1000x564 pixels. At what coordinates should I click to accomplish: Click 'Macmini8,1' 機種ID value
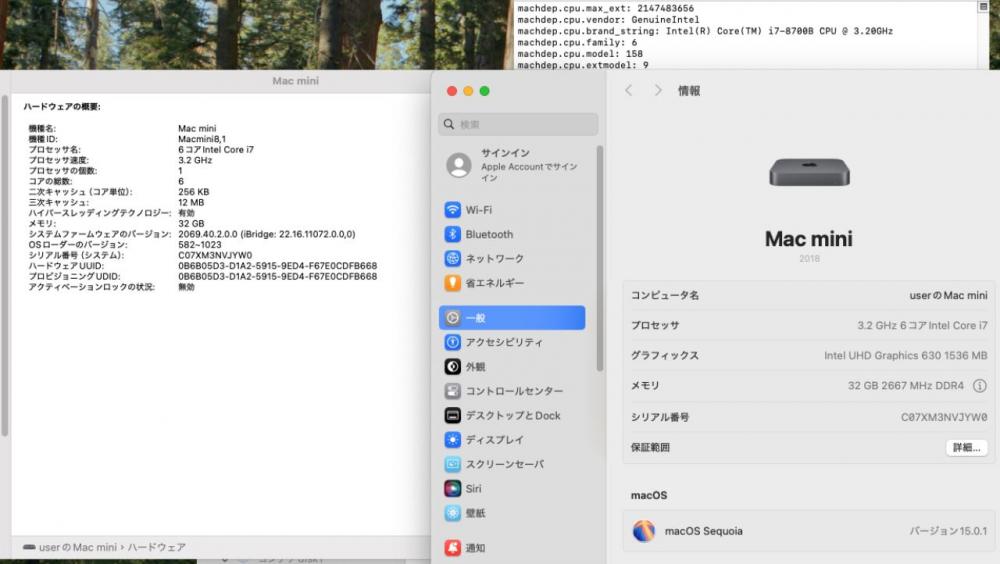coord(202,138)
